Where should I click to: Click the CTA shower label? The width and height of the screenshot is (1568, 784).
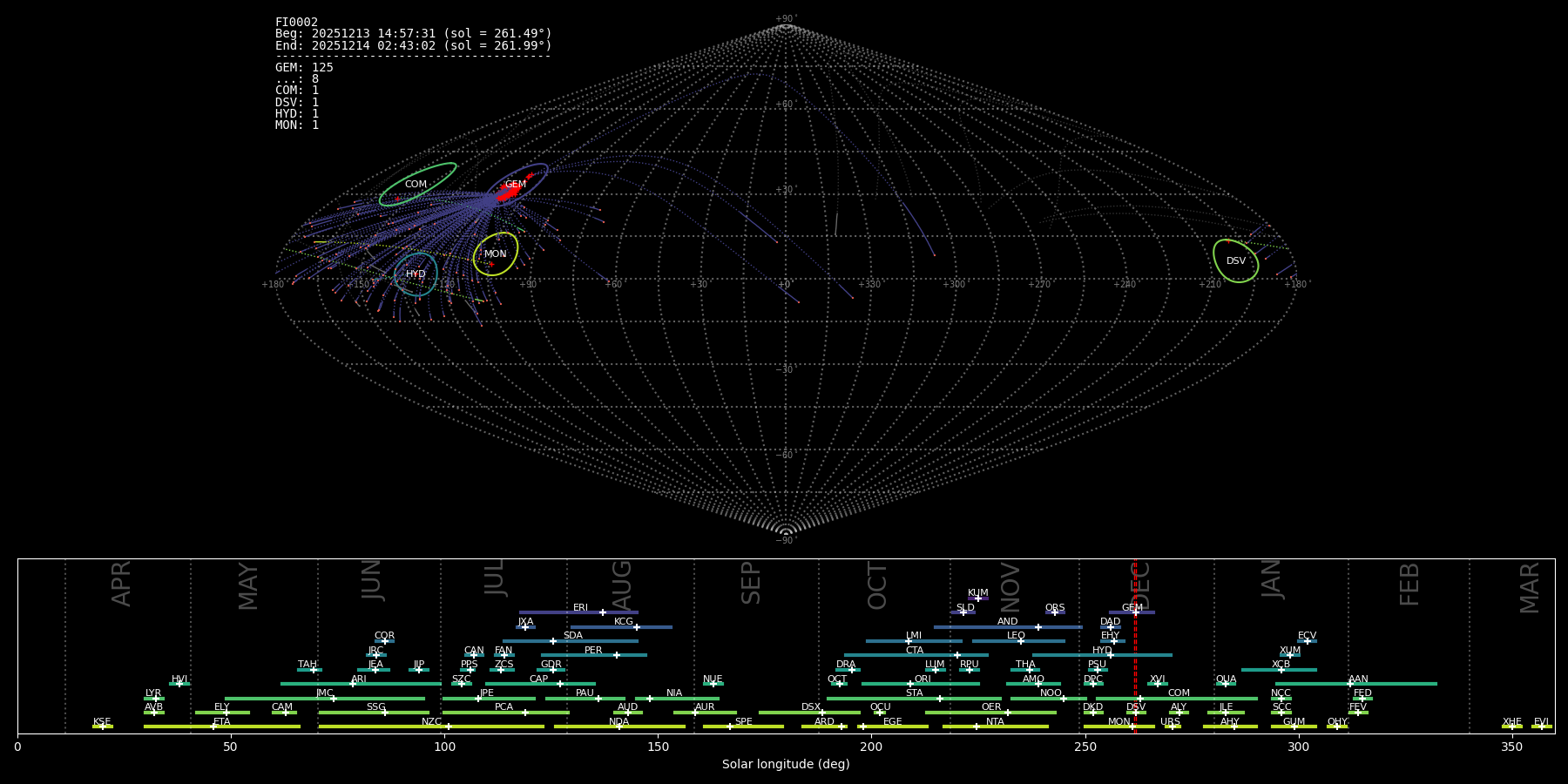tap(914, 651)
